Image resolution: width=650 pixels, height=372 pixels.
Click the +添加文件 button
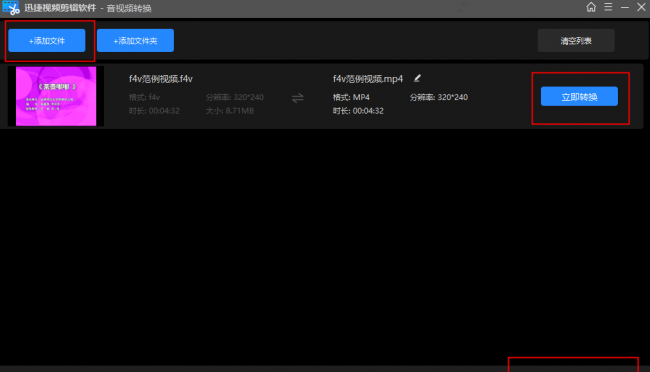point(47,41)
